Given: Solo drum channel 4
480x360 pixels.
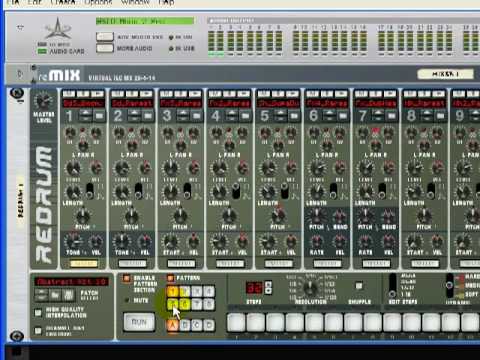Looking at the screenshot, I should 229,94.
